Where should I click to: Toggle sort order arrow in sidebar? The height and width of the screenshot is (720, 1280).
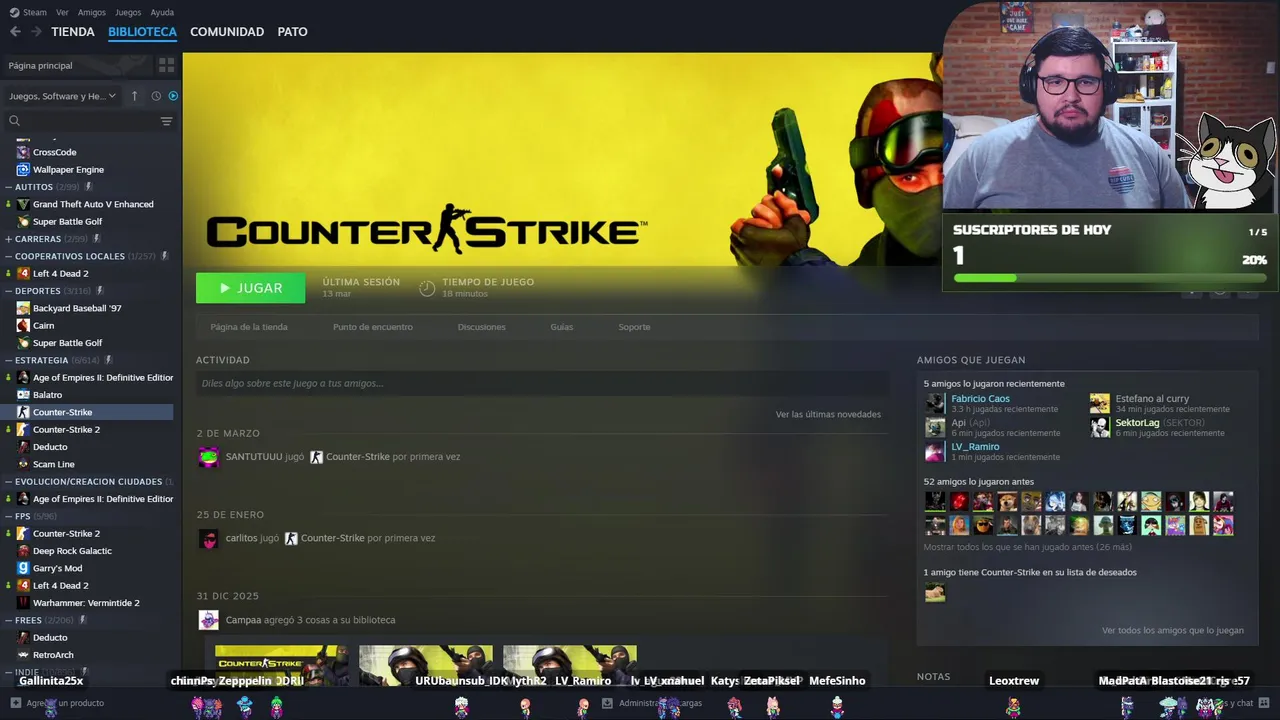click(134, 96)
